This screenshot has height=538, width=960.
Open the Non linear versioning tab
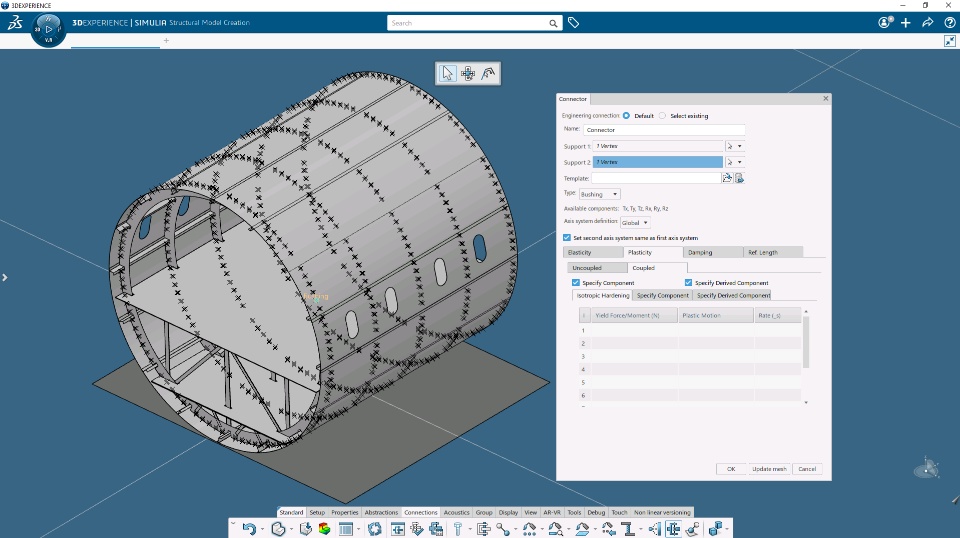point(662,512)
